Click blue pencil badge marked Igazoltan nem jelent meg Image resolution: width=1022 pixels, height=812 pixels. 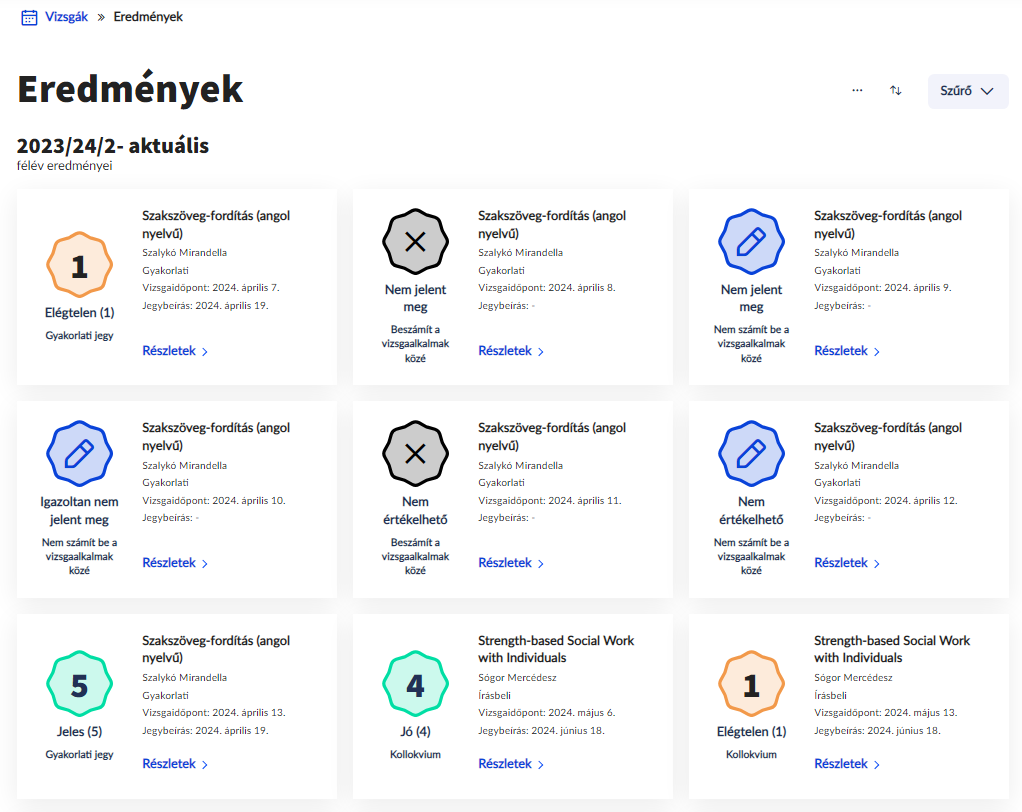pyautogui.click(x=79, y=454)
